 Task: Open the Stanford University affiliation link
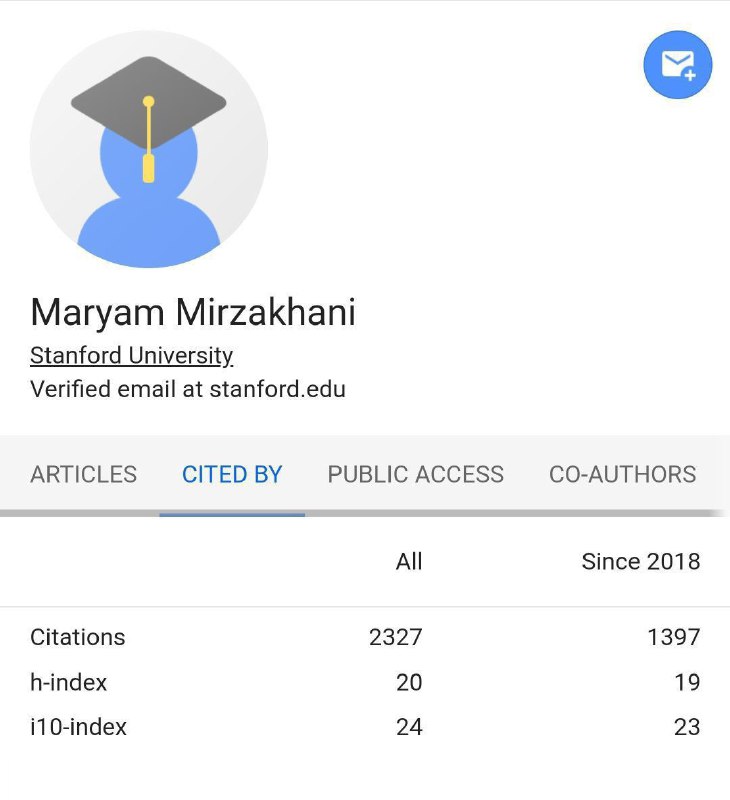[x=132, y=356]
